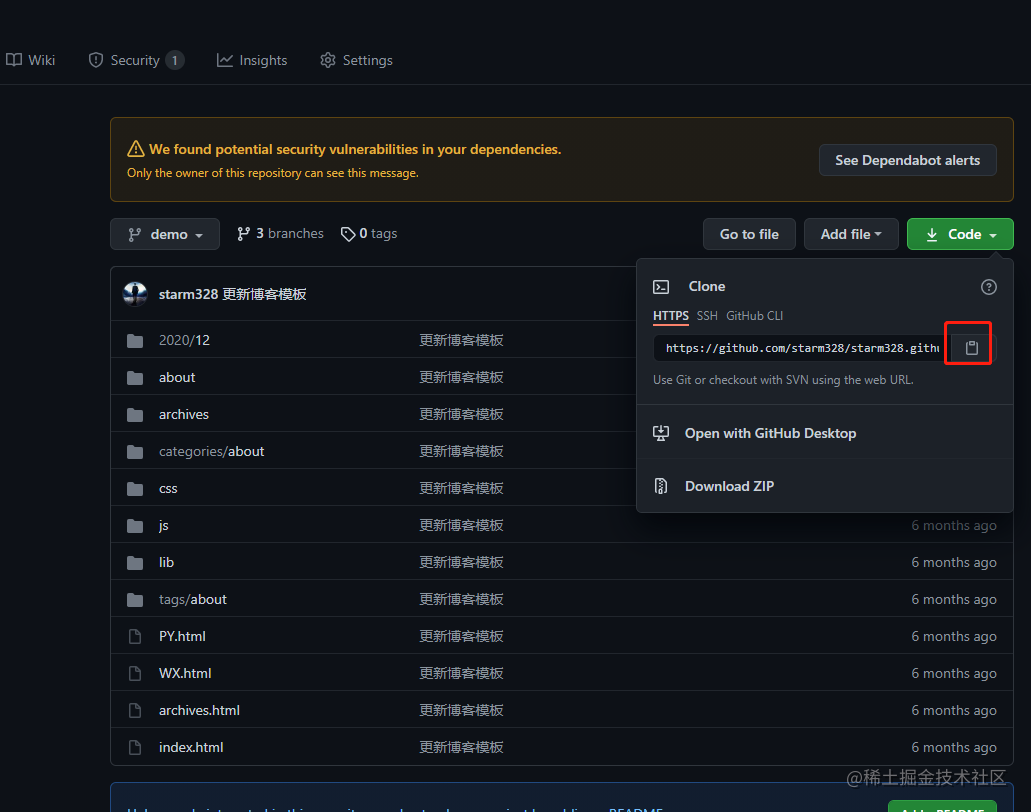This screenshot has width=1031, height=812.
Task: View the 0 tags link
Action: click(x=369, y=233)
